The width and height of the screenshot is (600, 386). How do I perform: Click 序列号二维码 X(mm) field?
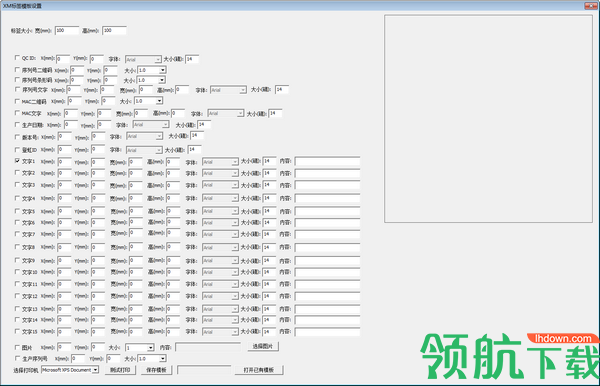click(x=77, y=70)
